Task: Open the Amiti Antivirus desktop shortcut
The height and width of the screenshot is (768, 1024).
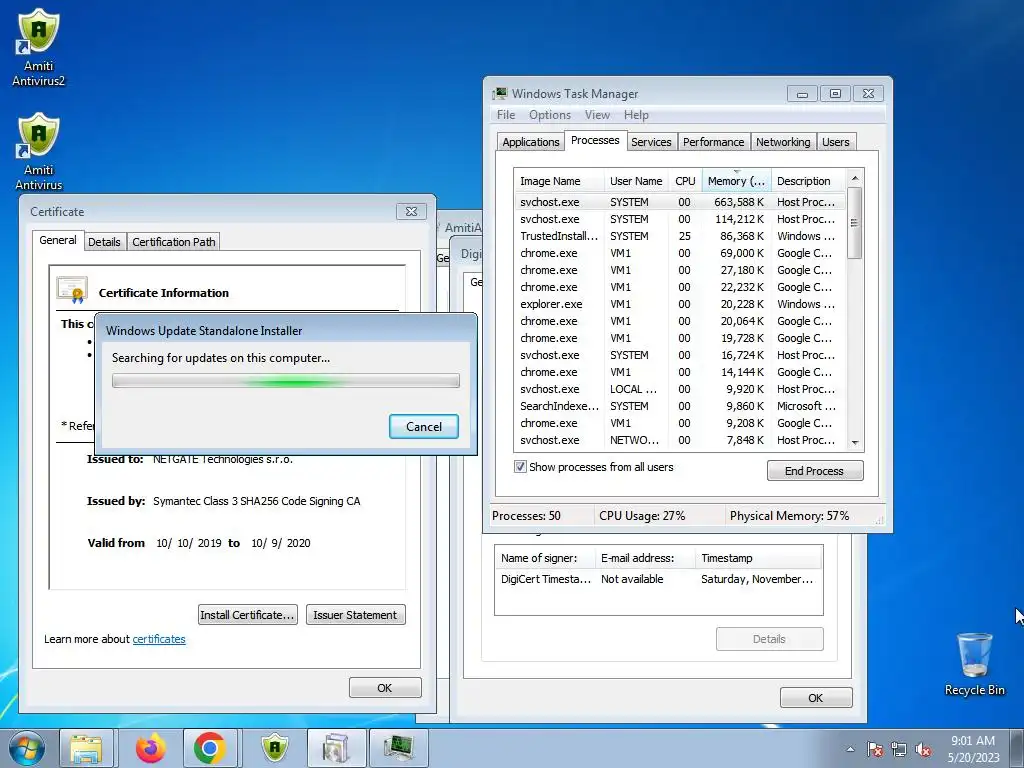Action: (x=39, y=152)
